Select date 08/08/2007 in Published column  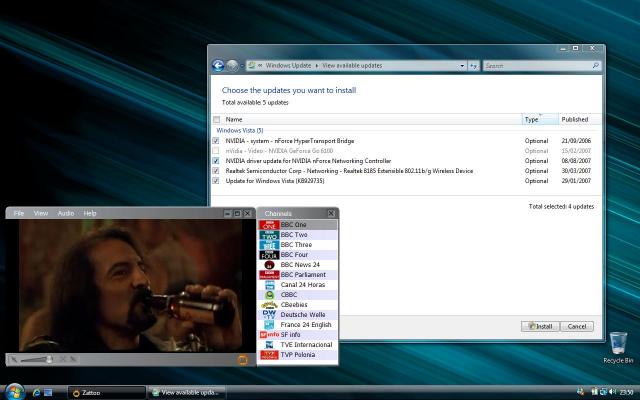tap(576, 161)
